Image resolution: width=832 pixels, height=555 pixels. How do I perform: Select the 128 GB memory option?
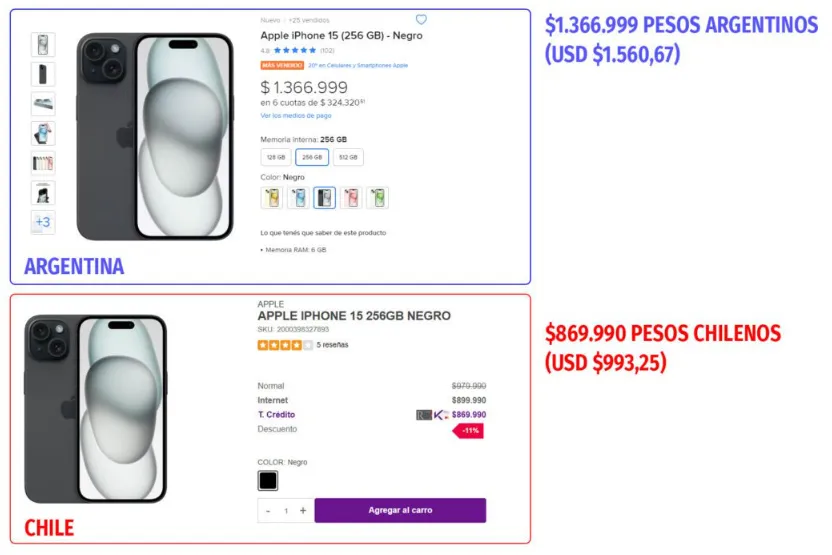(x=275, y=157)
